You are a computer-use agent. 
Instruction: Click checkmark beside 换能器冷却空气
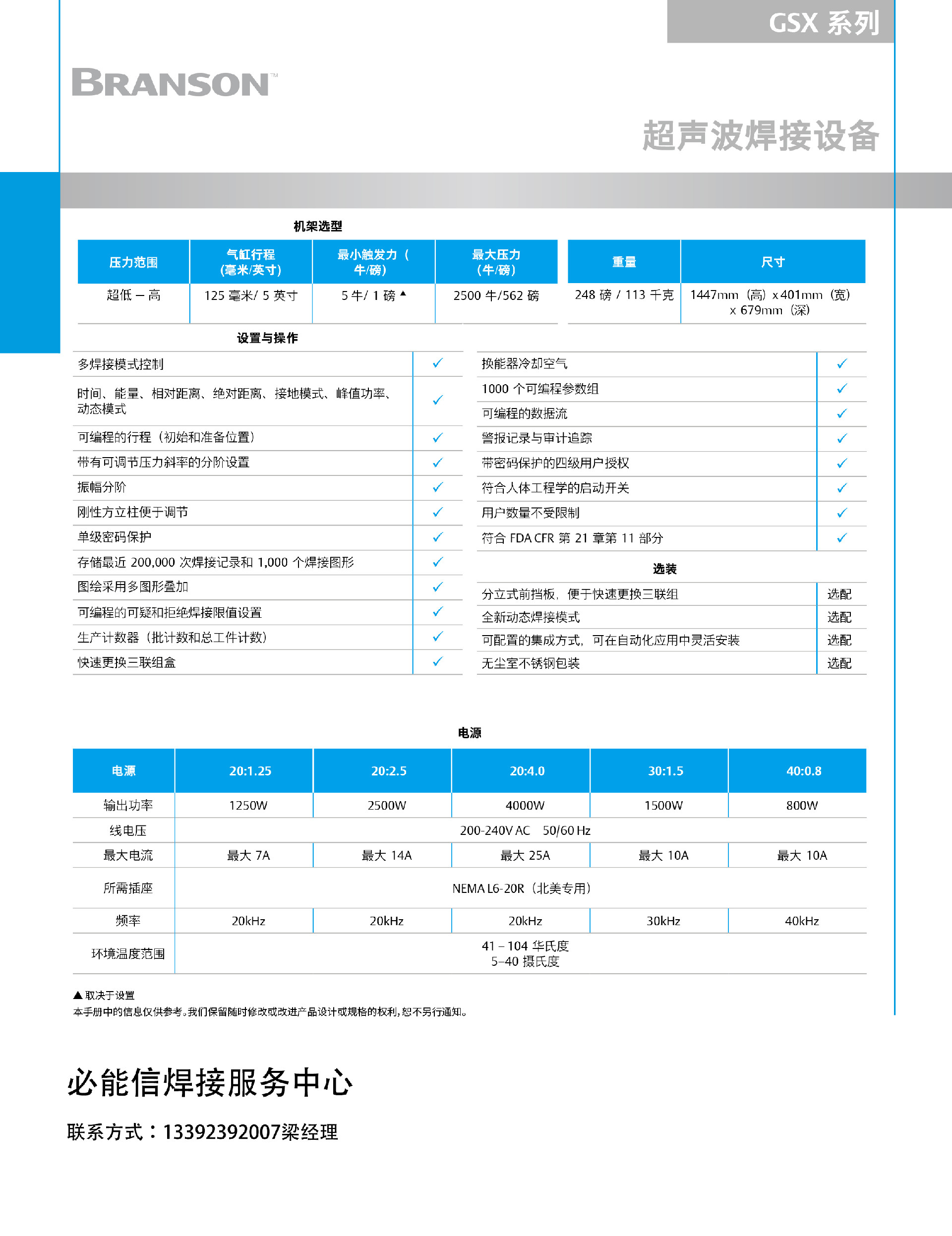point(841,363)
